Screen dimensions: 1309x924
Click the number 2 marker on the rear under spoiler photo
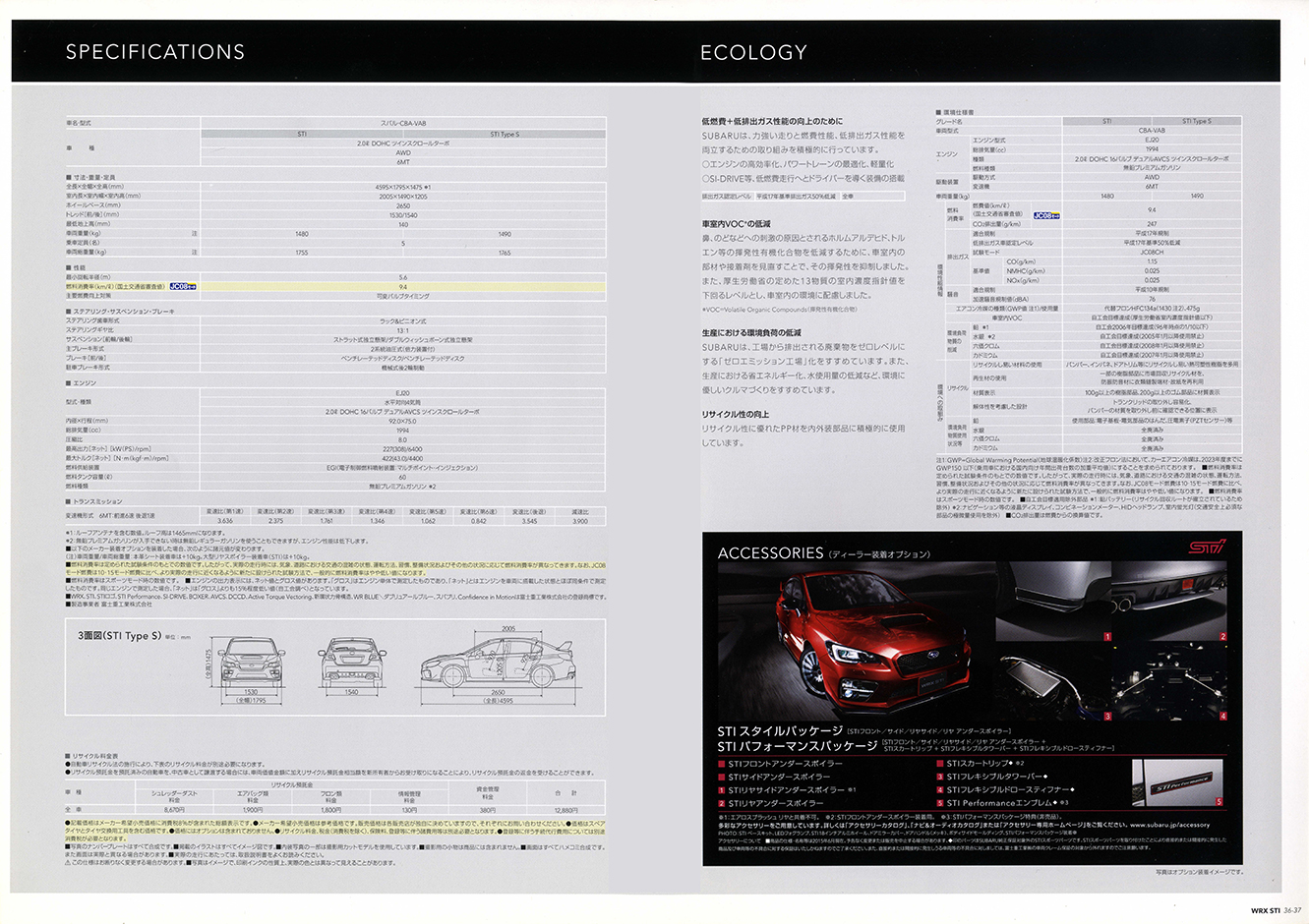[x=1223, y=637]
